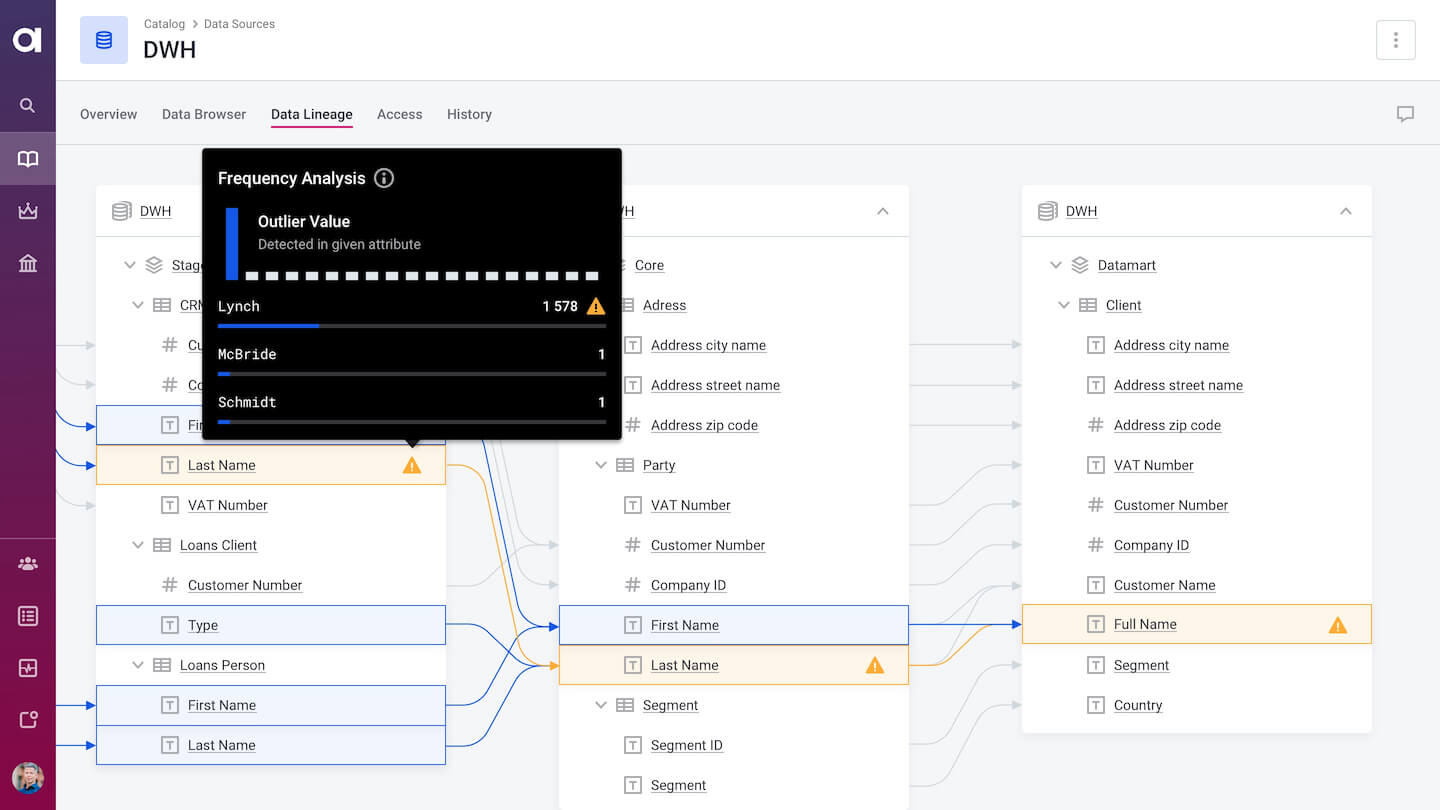The height and width of the screenshot is (810, 1440).
Task: Click the pulse-chart monitoring icon in sidebar
Action: [27, 667]
